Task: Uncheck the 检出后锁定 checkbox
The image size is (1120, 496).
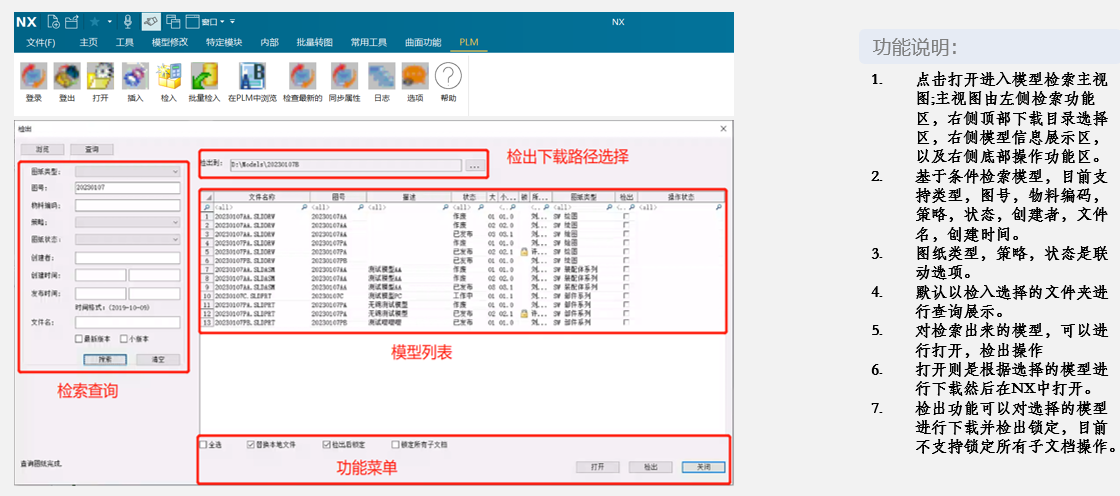Action: click(x=326, y=445)
